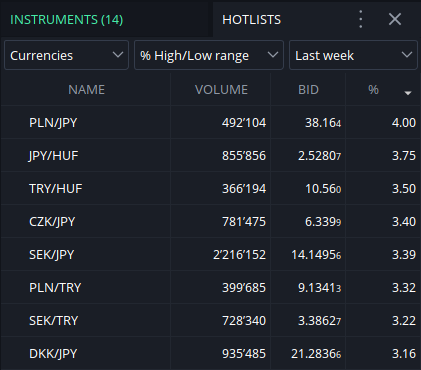Click volume value 2'216'152
This screenshot has width=421, height=370.
pyautogui.click(x=239, y=255)
